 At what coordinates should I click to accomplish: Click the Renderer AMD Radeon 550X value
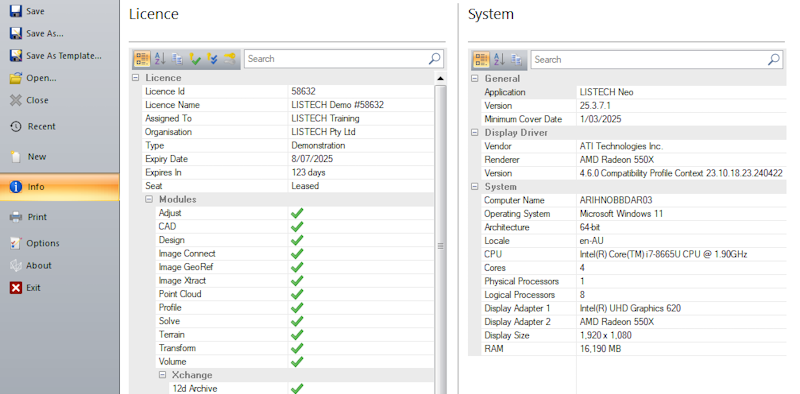click(x=617, y=160)
